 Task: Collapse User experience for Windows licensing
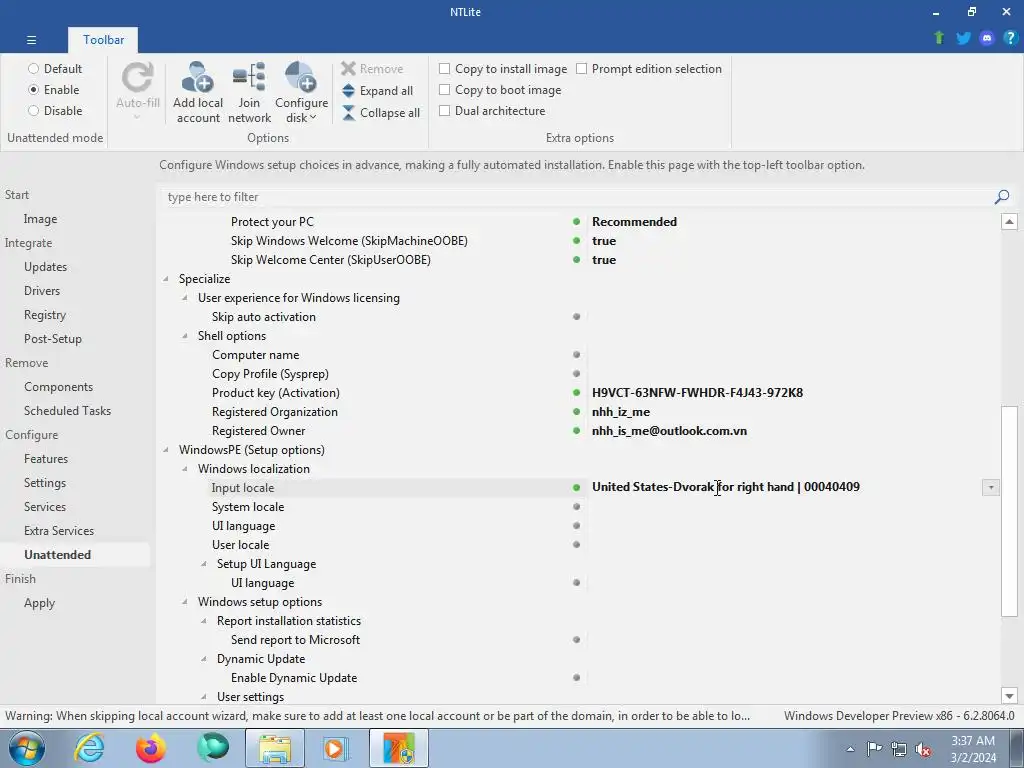pyautogui.click(x=185, y=298)
